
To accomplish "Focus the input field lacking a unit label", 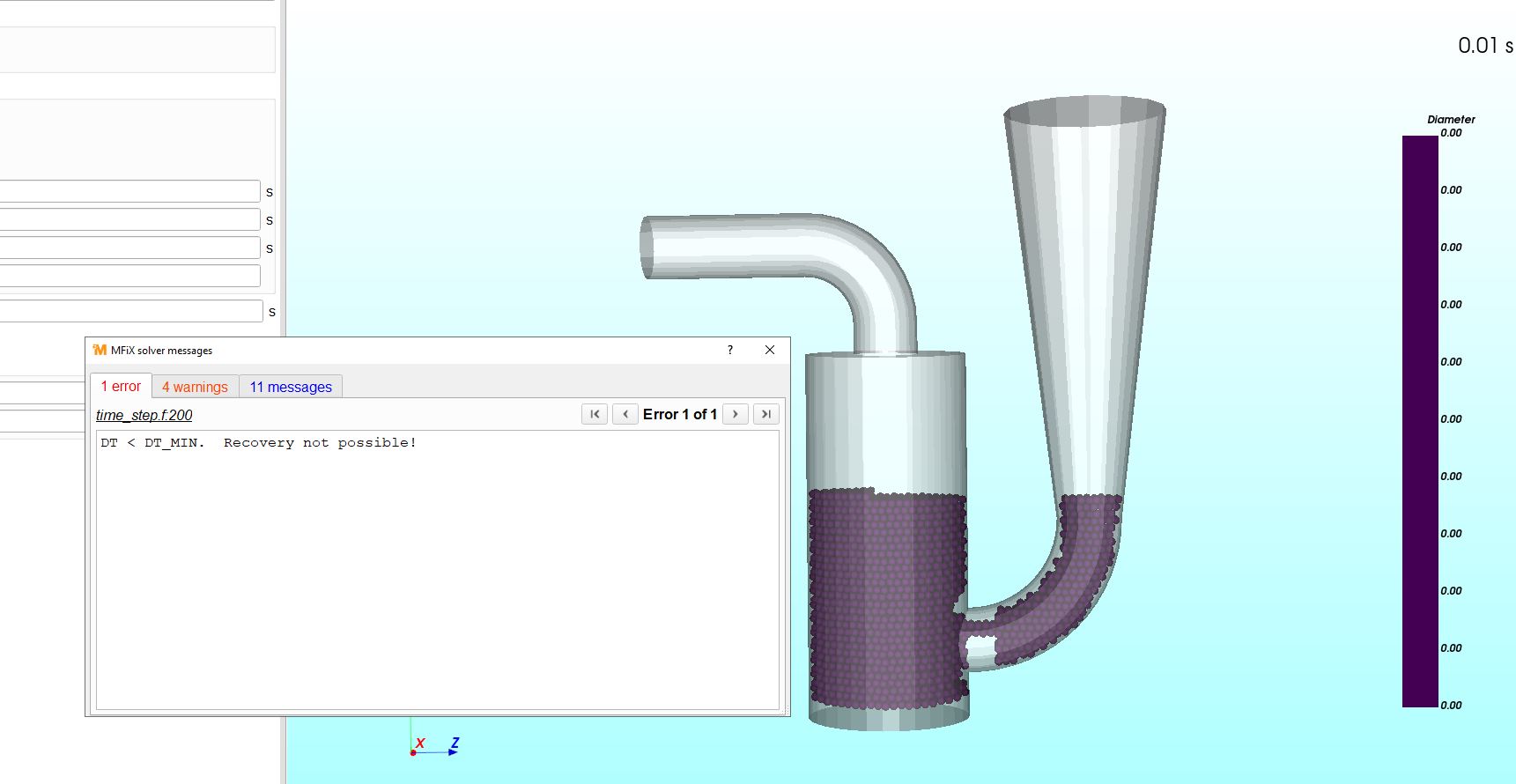I will coord(129,277).
